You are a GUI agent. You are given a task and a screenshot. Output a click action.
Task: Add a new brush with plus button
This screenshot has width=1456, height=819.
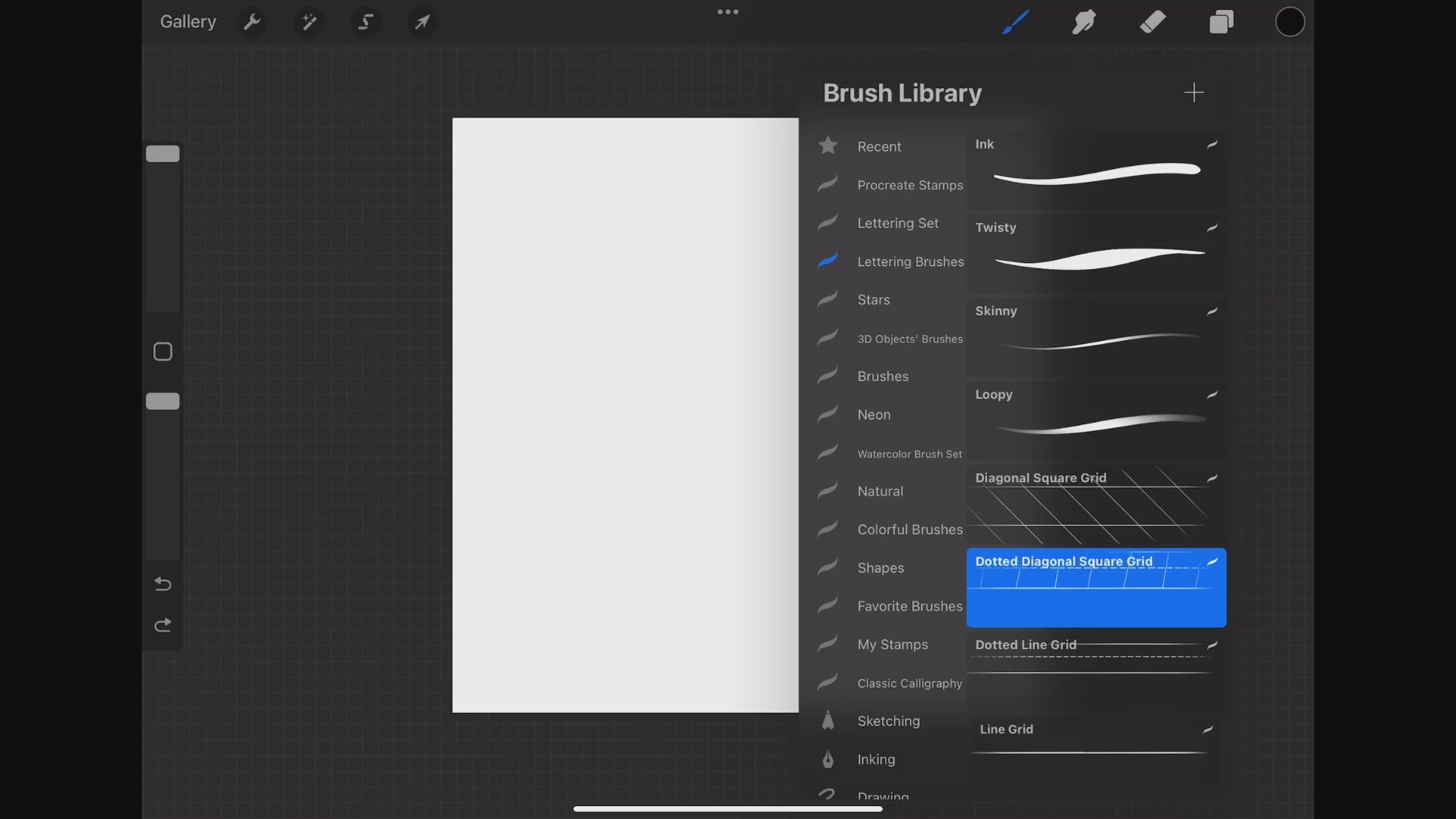coord(1194,93)
